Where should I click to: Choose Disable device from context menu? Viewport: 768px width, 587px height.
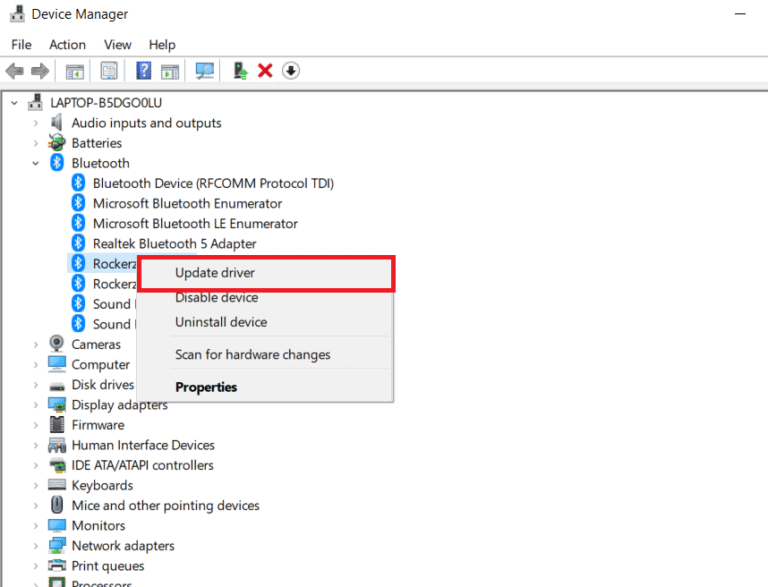pos(266,297)
